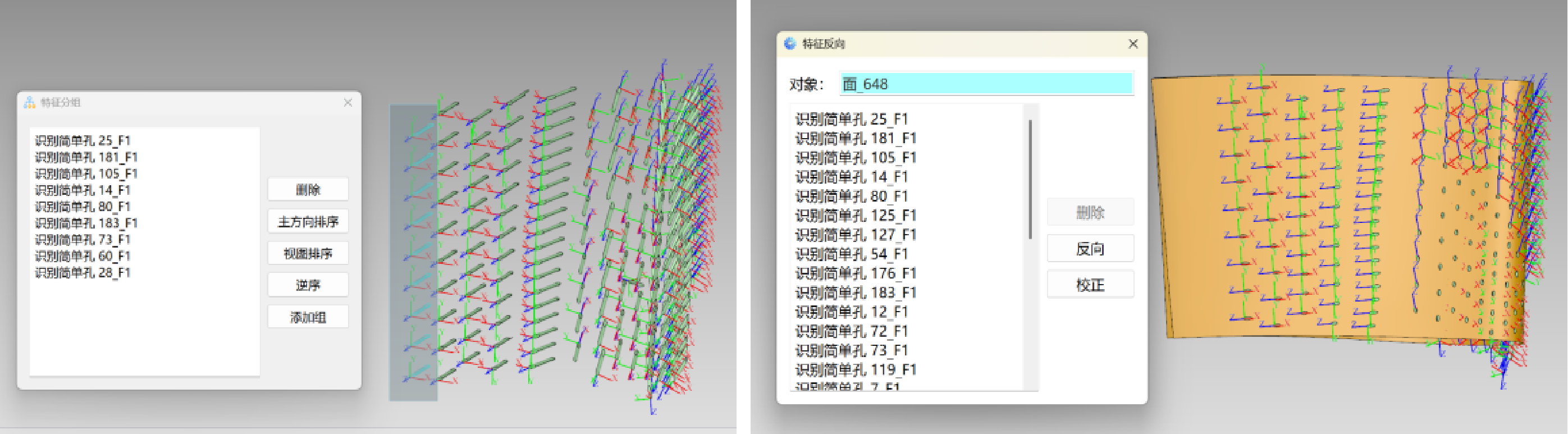Close the 特征分组 dialog
Viewport: 1568px width, 434px height.
348,102
